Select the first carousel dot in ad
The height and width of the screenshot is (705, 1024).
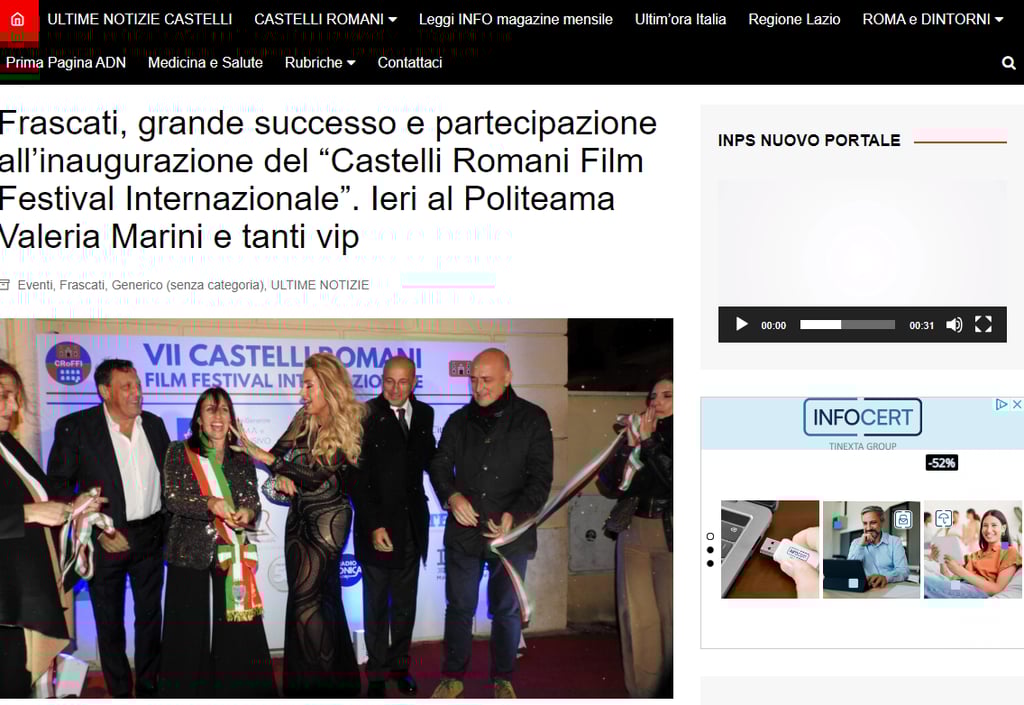(710, 537)
